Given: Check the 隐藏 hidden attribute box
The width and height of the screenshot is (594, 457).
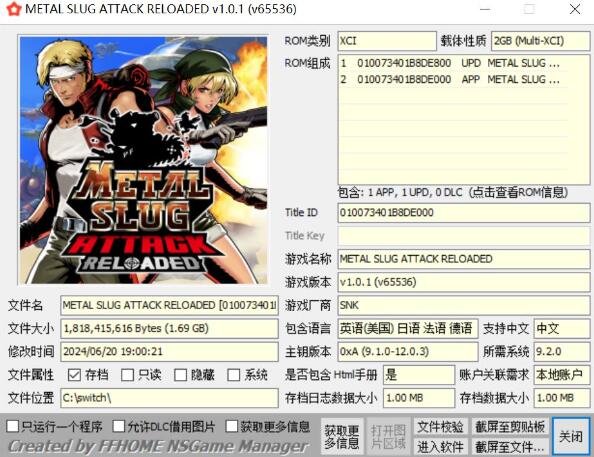Looking at the screenshot, I should coord(180,375).
